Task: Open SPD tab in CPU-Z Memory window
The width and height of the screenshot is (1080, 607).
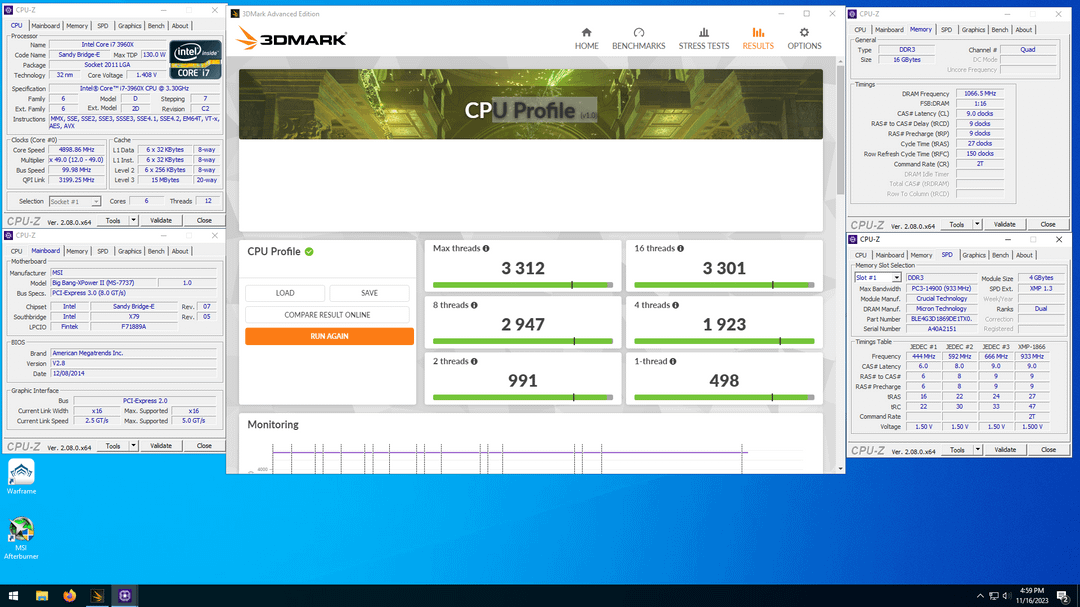Action: [x=946, y=30]
